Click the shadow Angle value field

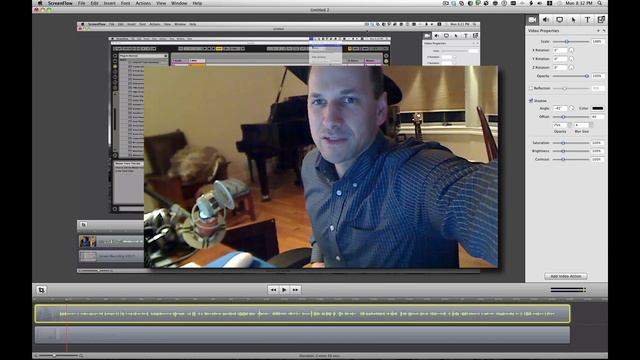tap(560, 108)
